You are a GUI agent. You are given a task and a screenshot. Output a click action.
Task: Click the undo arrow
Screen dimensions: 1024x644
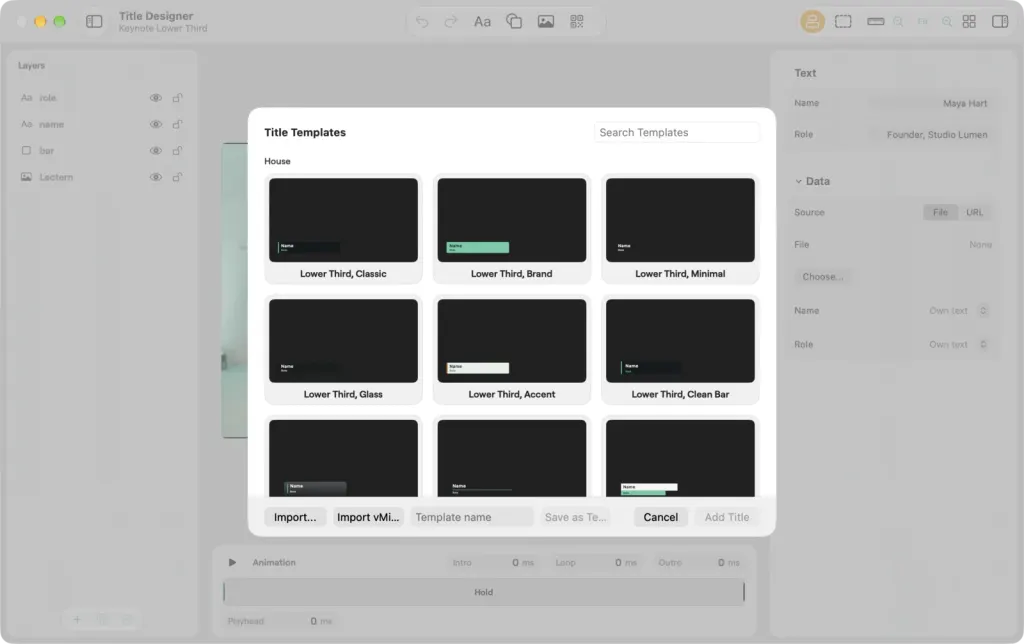pos(422,22)
